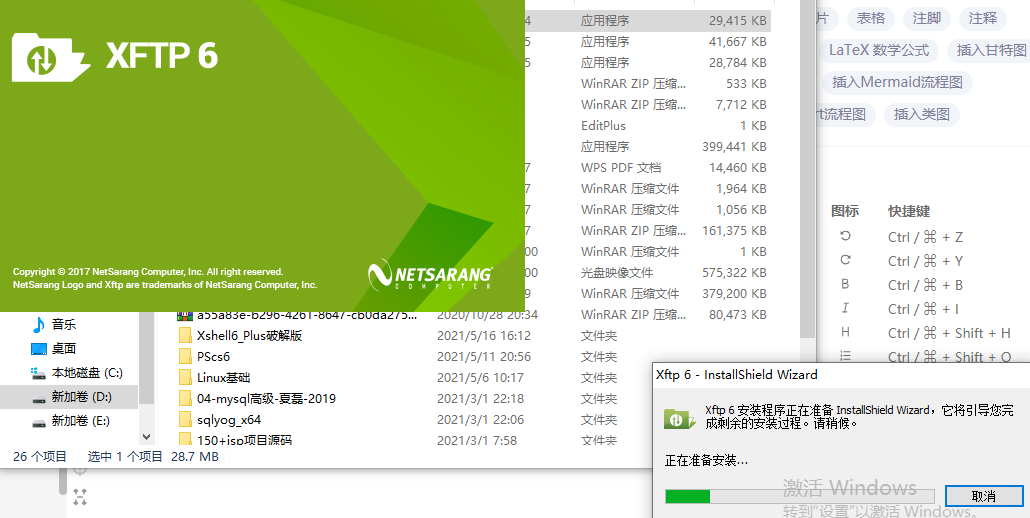Click the 图标 column header
The height and width of the screenshot is (518, 1030).
(x=845, y=211)
